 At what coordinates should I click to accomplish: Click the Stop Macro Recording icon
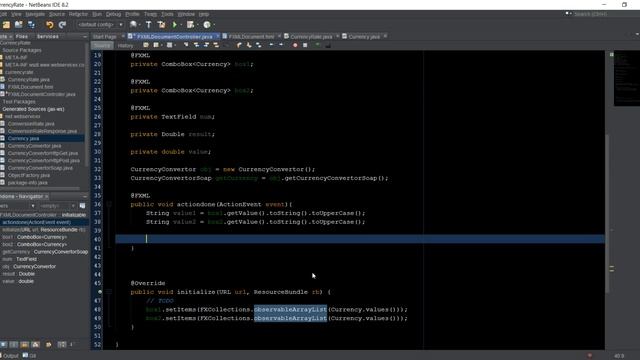tap(305, 45)
